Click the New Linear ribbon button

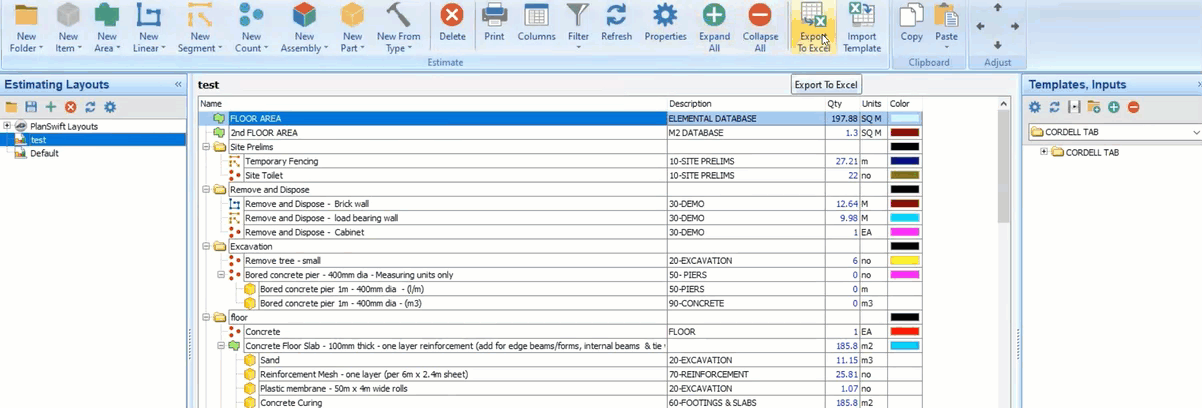(148, 28)
